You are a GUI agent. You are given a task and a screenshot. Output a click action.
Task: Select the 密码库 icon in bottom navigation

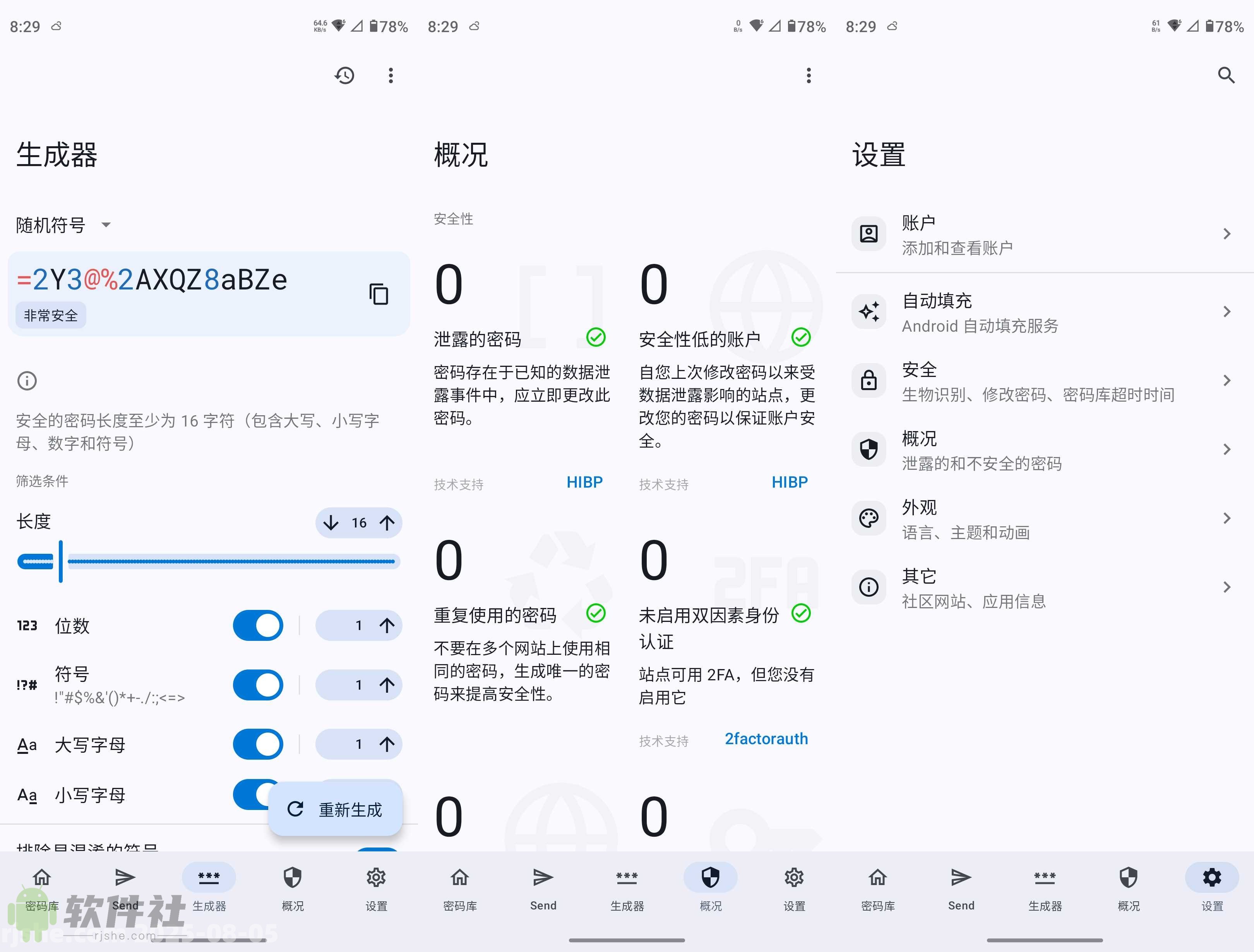click(41, 878)
